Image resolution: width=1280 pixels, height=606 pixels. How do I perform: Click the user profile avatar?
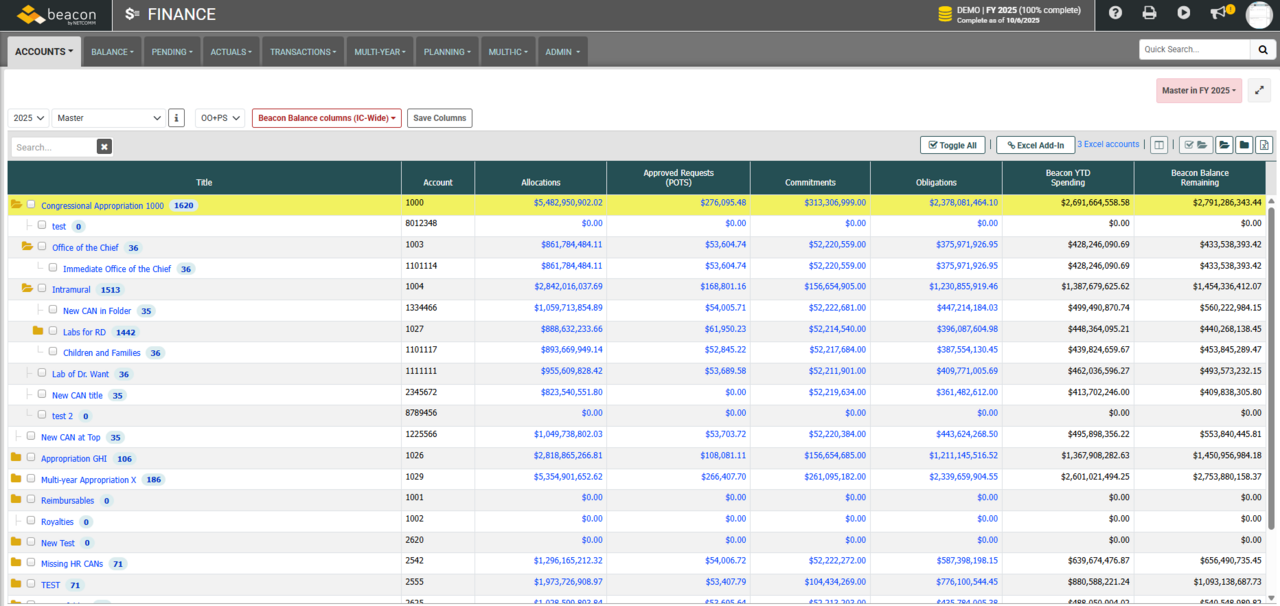coord(1258,14)
